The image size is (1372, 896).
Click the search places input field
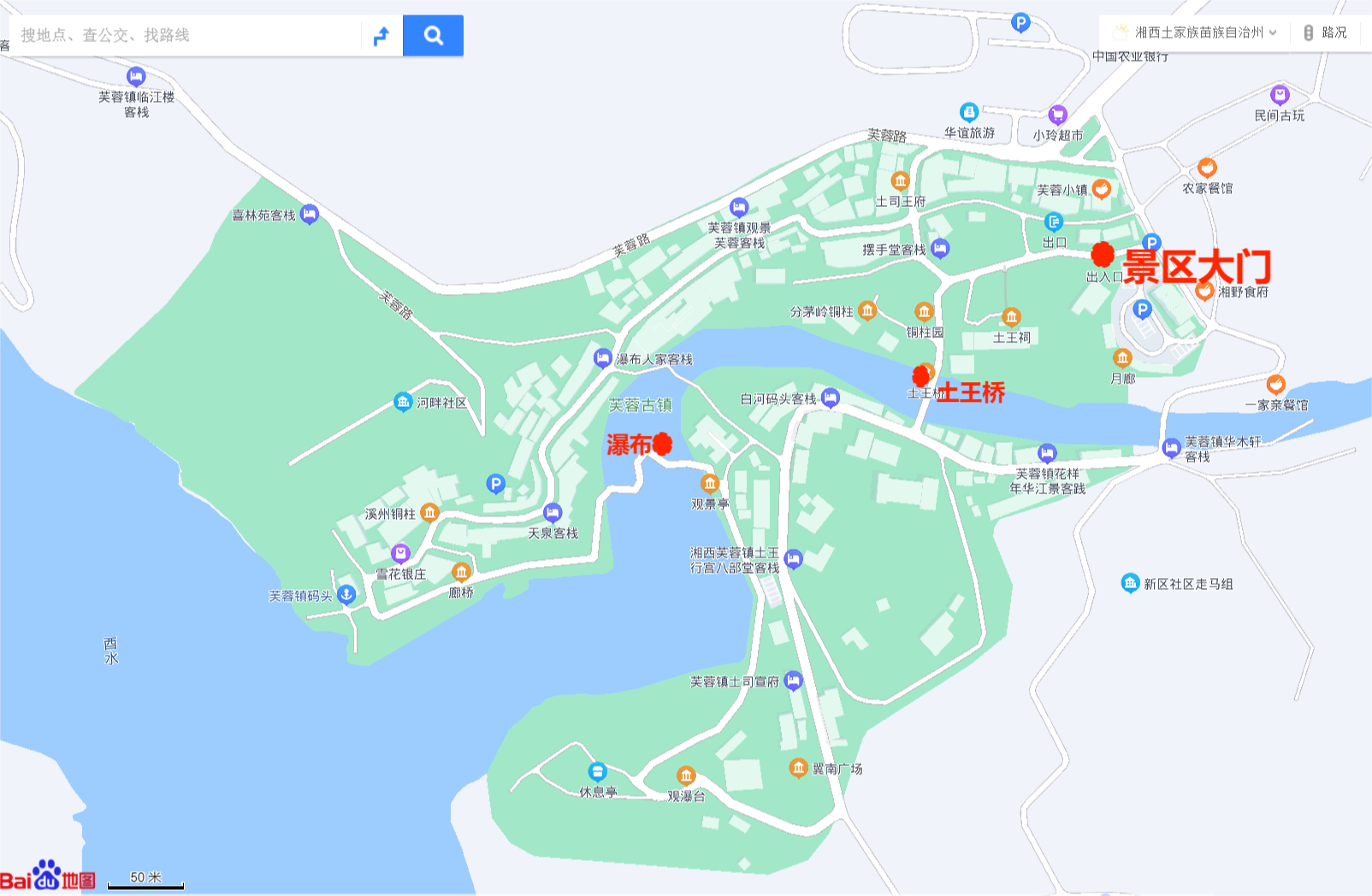click(x=188, y=36)
